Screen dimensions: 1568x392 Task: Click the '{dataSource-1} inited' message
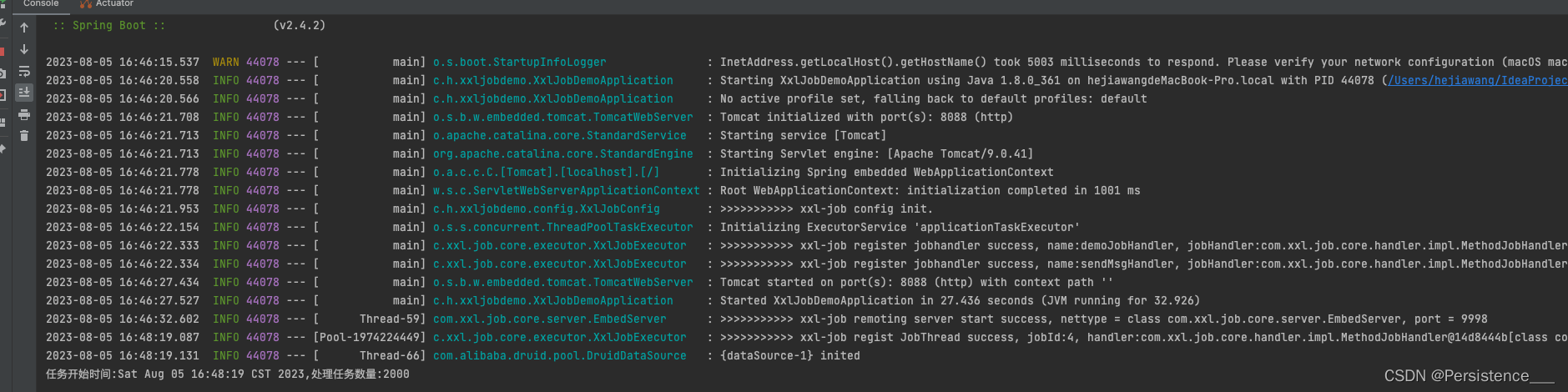point(790,355)
